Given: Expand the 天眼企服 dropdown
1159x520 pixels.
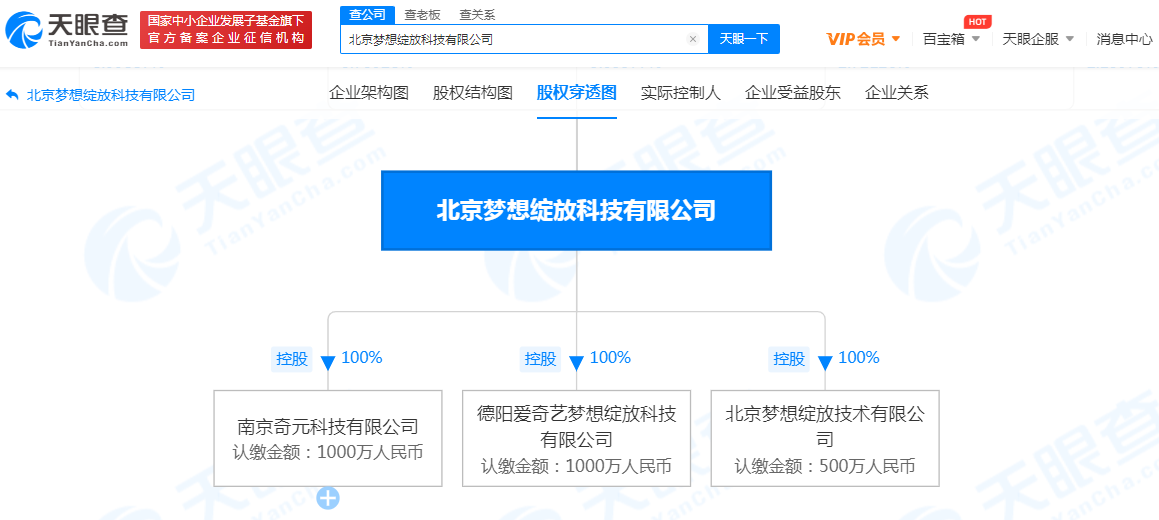Looking at the screenshot, I should pos(1038,39).
